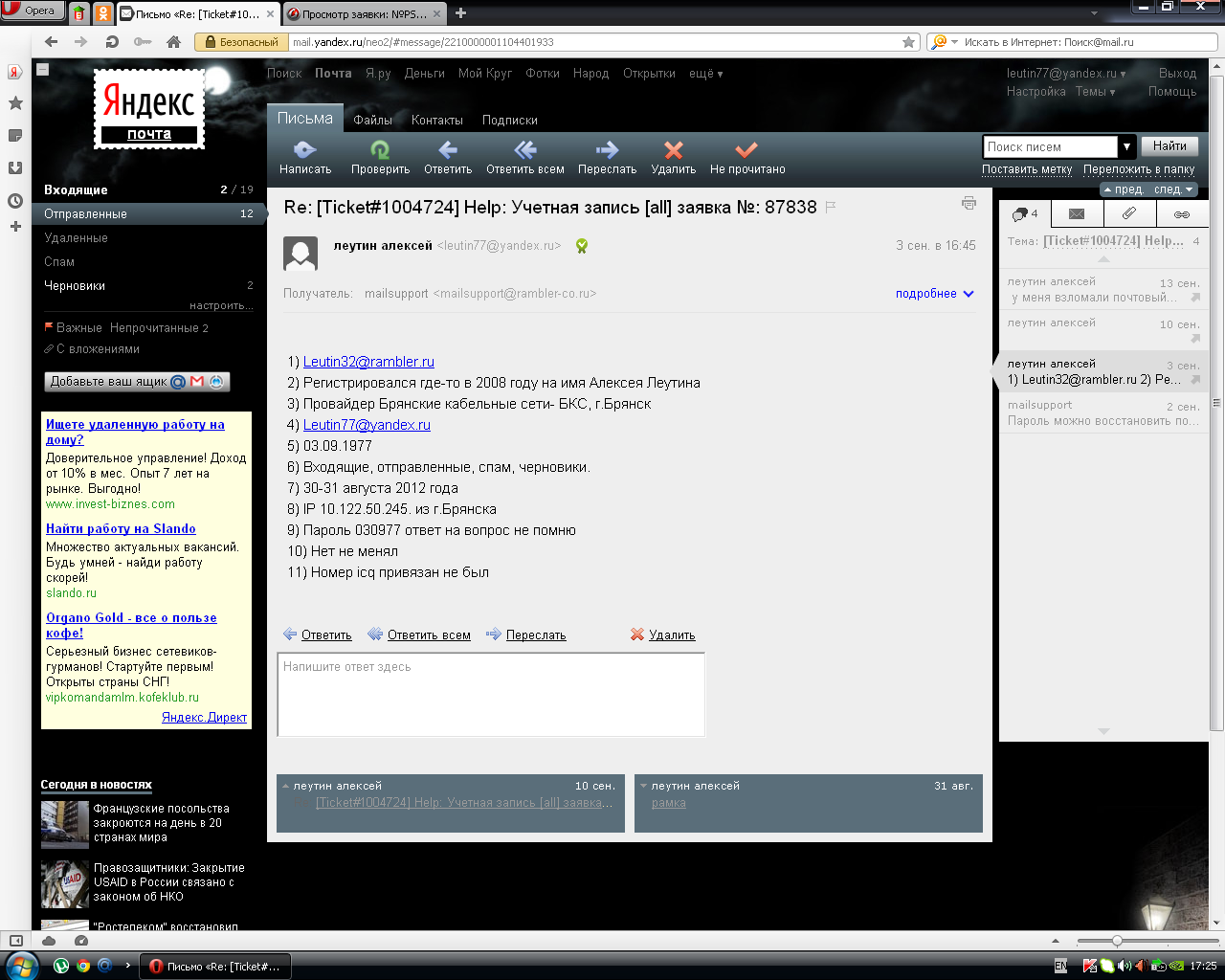Open the password key wand icon
The height and width of the screenshot is (980, 1225).
[143, 42]
